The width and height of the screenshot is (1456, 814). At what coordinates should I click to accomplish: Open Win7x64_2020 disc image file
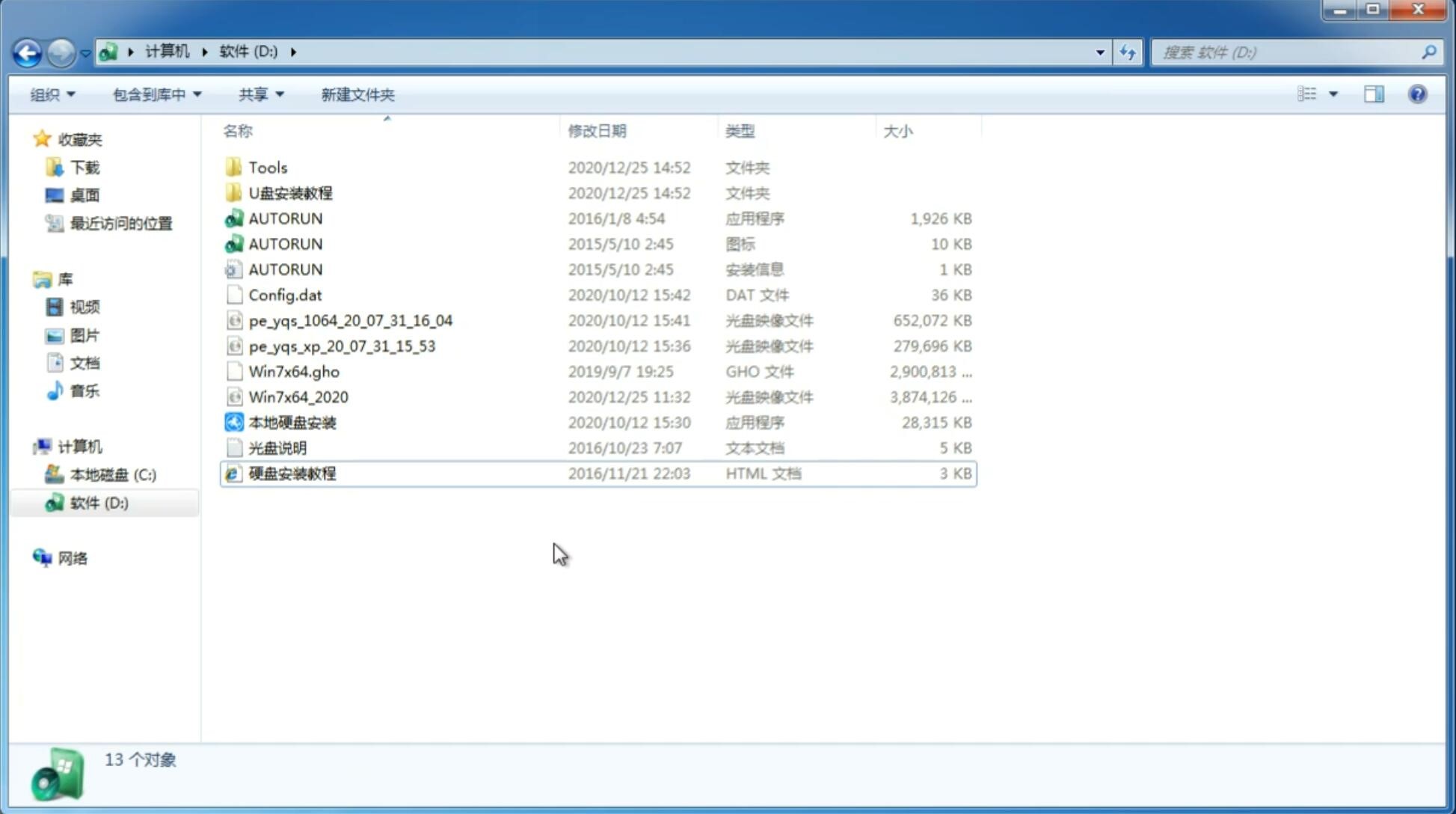297,397
